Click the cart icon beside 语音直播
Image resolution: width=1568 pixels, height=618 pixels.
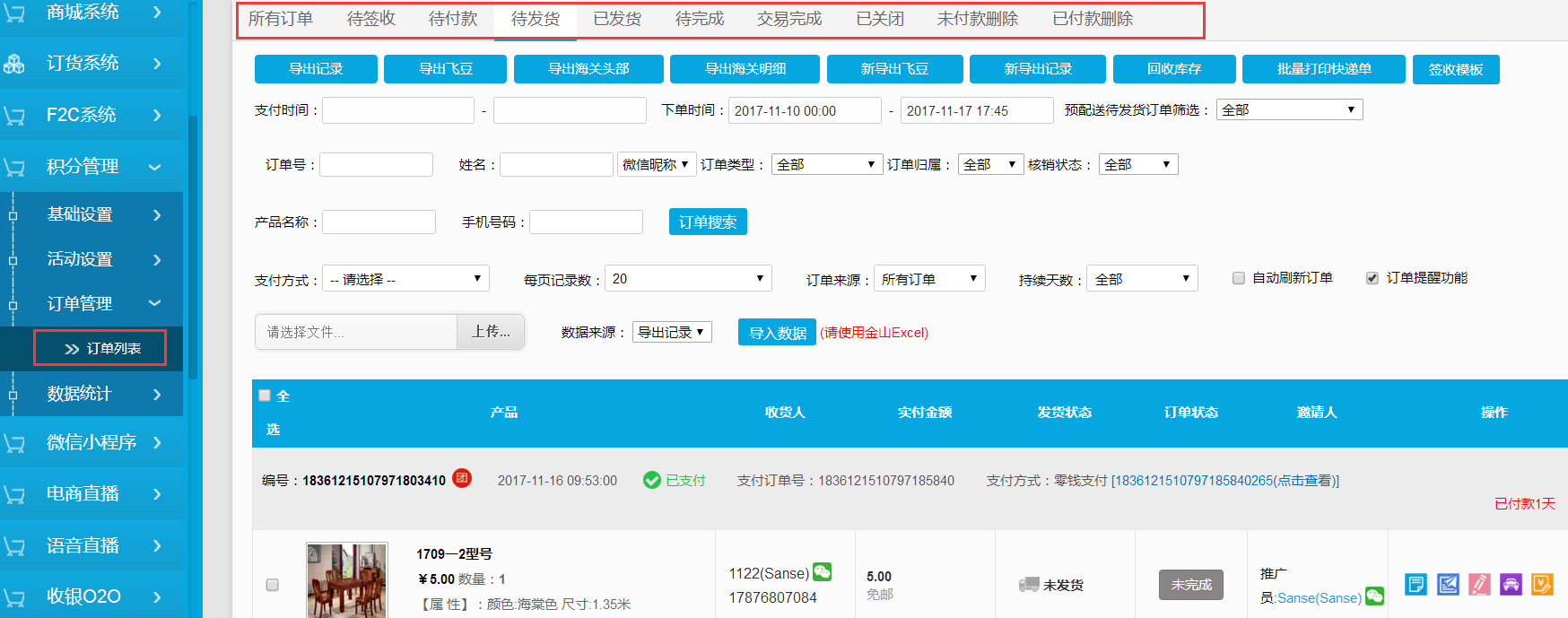pyautogui.click(x=14, y=546)
